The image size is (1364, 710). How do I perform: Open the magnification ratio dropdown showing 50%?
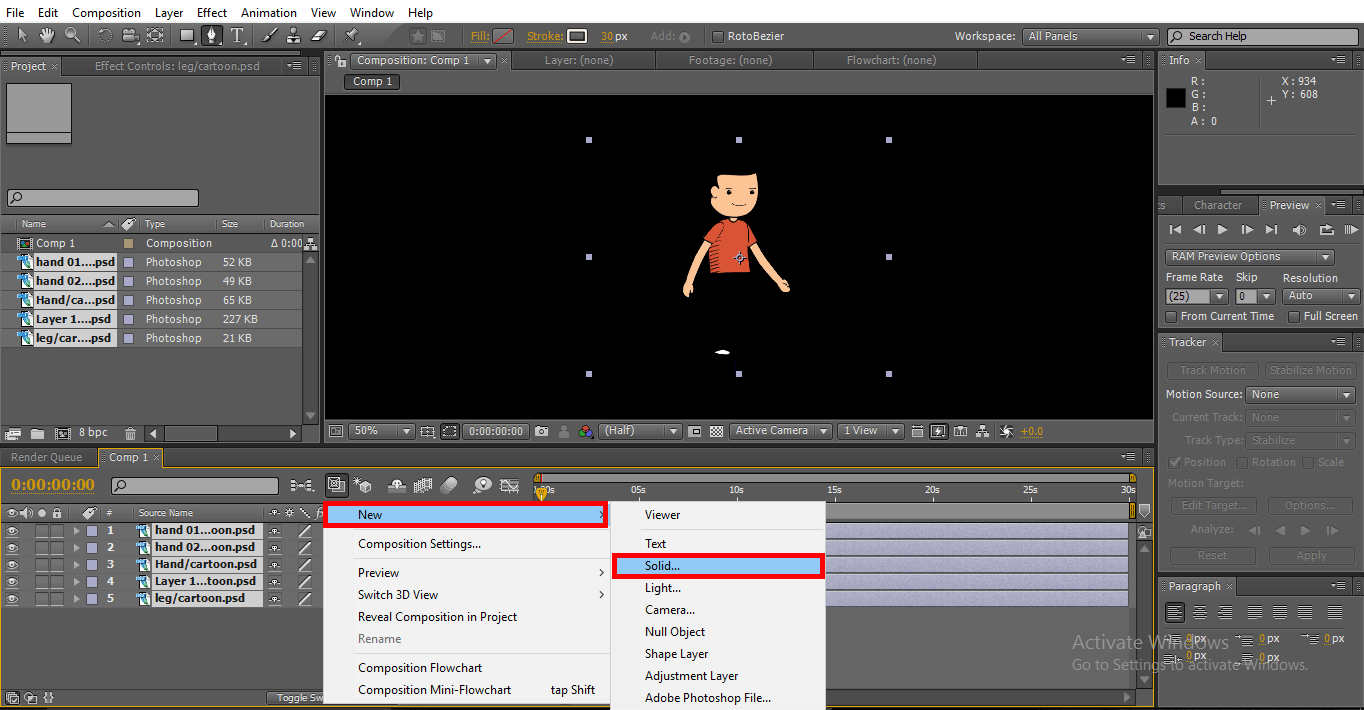(x=380, y=430)
